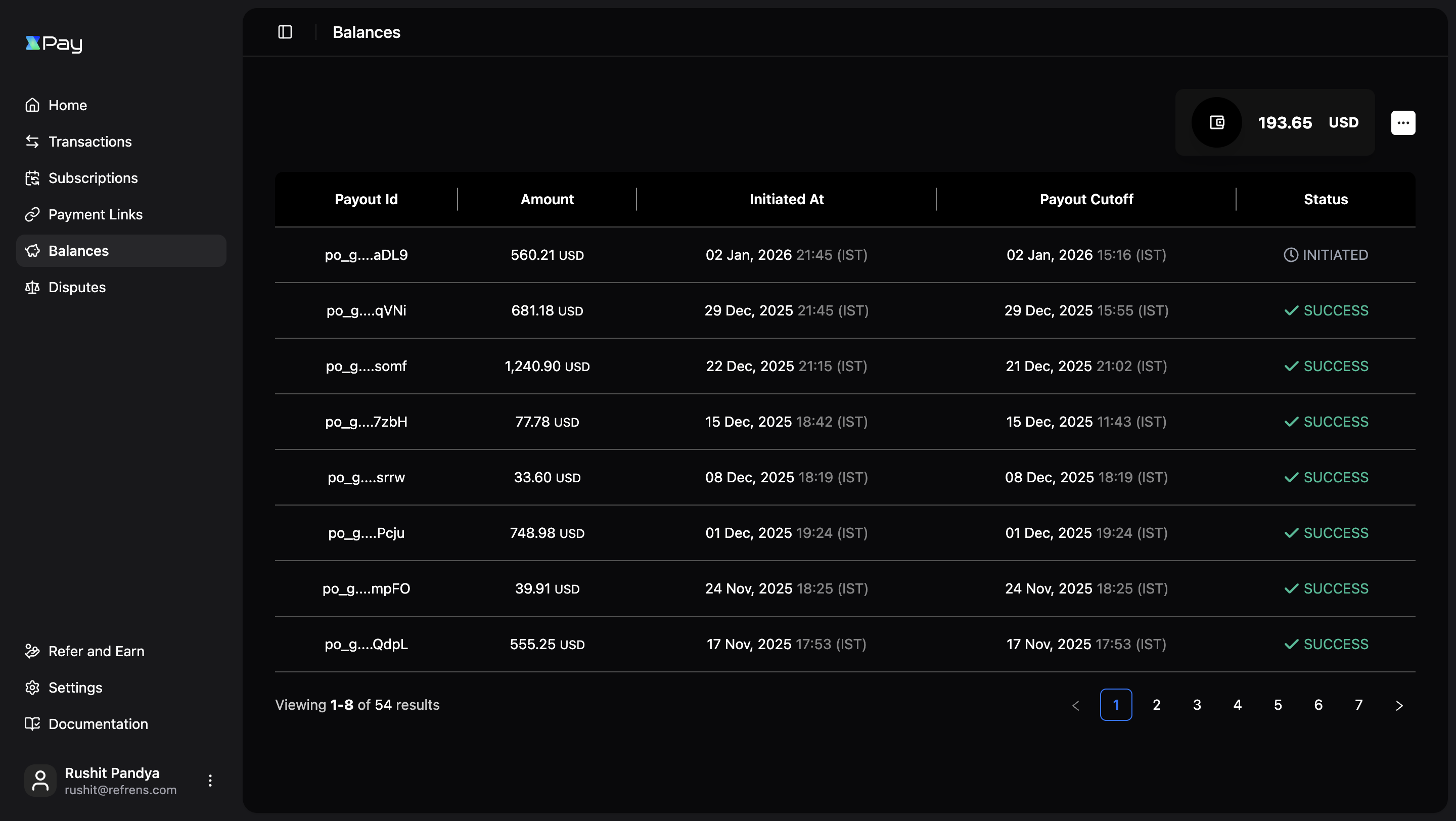Jump to page 5 of results
Image resolution: width=1456 pixels, height=821 pixels.
pos(1278,705)
